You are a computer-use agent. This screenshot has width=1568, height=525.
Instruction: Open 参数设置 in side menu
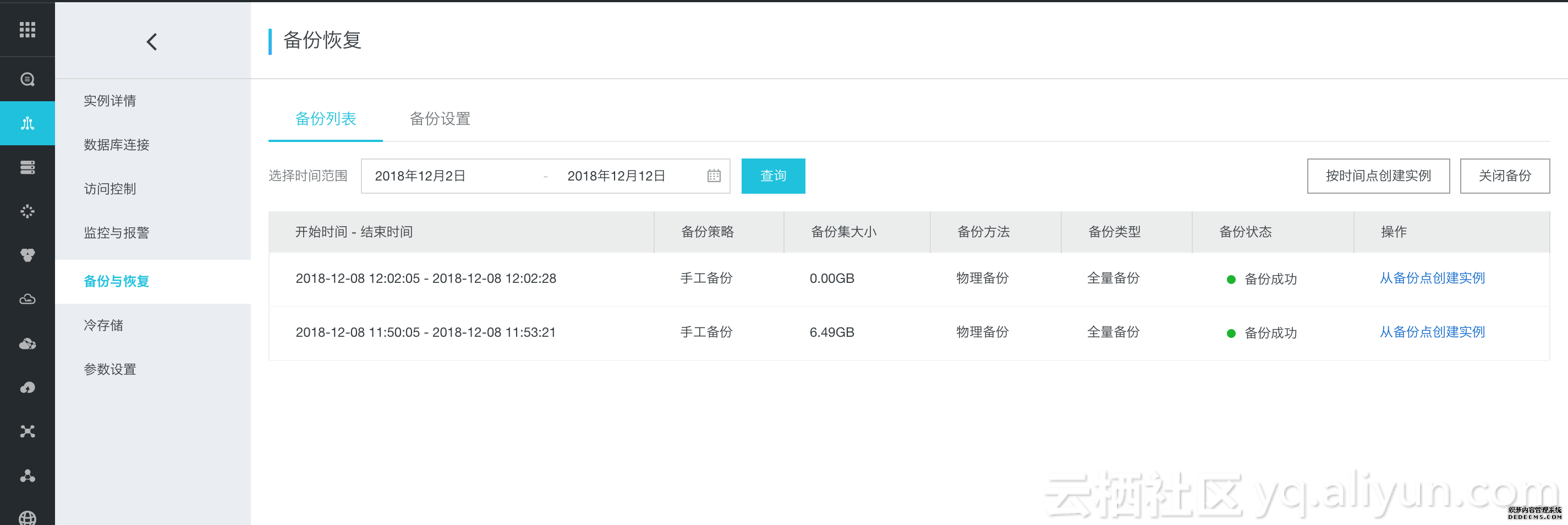click(110, 369)
